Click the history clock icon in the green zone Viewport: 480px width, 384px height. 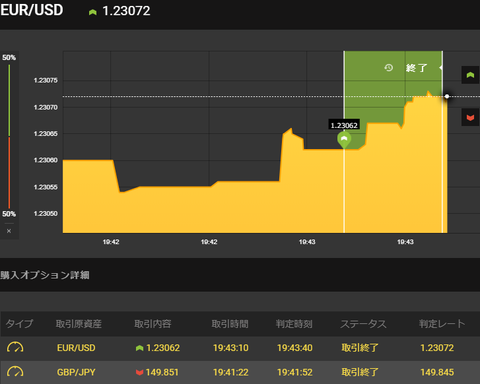[x=388, y=68]
